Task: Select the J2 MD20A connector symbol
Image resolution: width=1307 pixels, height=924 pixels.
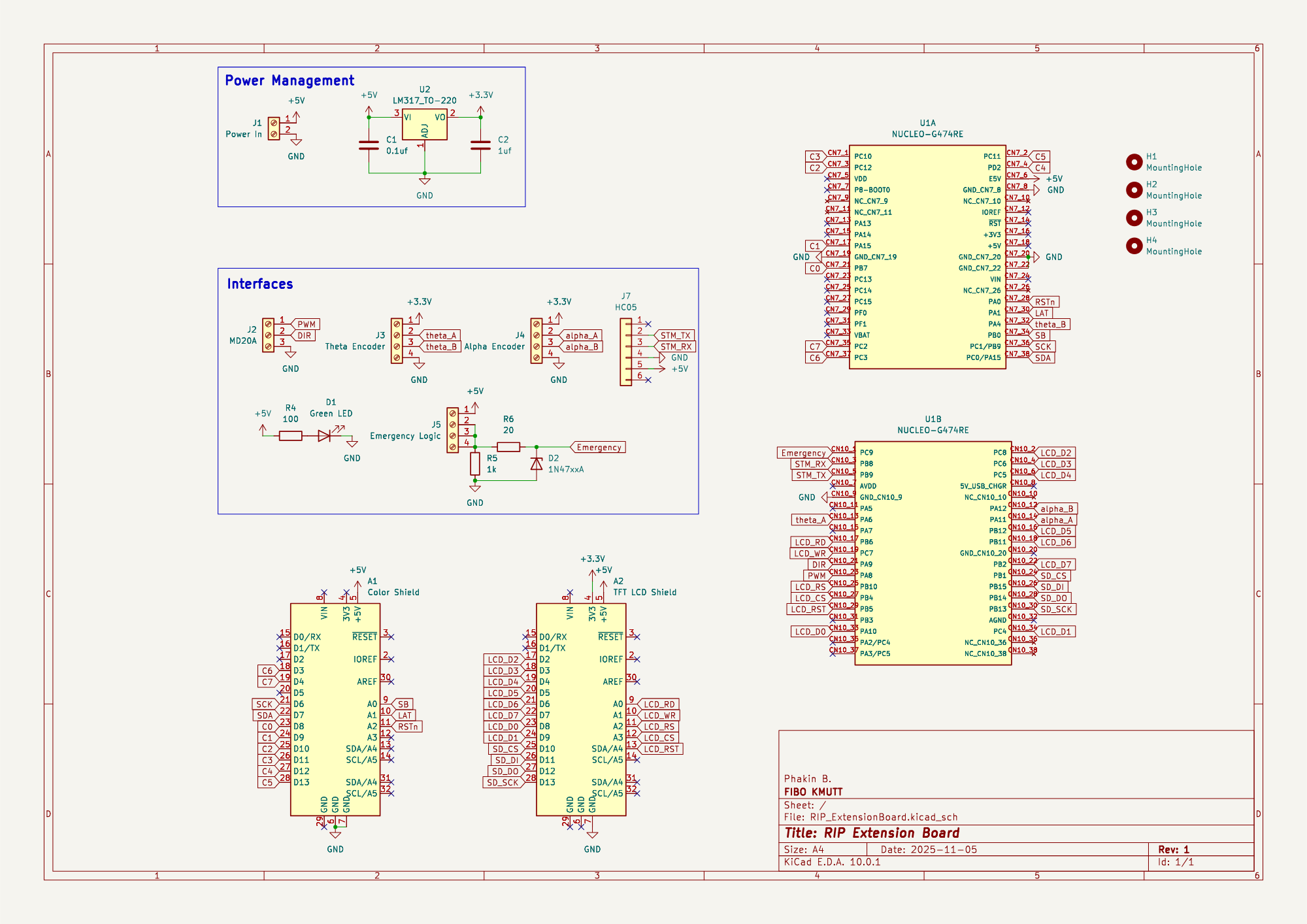Action: pos(268,335)
